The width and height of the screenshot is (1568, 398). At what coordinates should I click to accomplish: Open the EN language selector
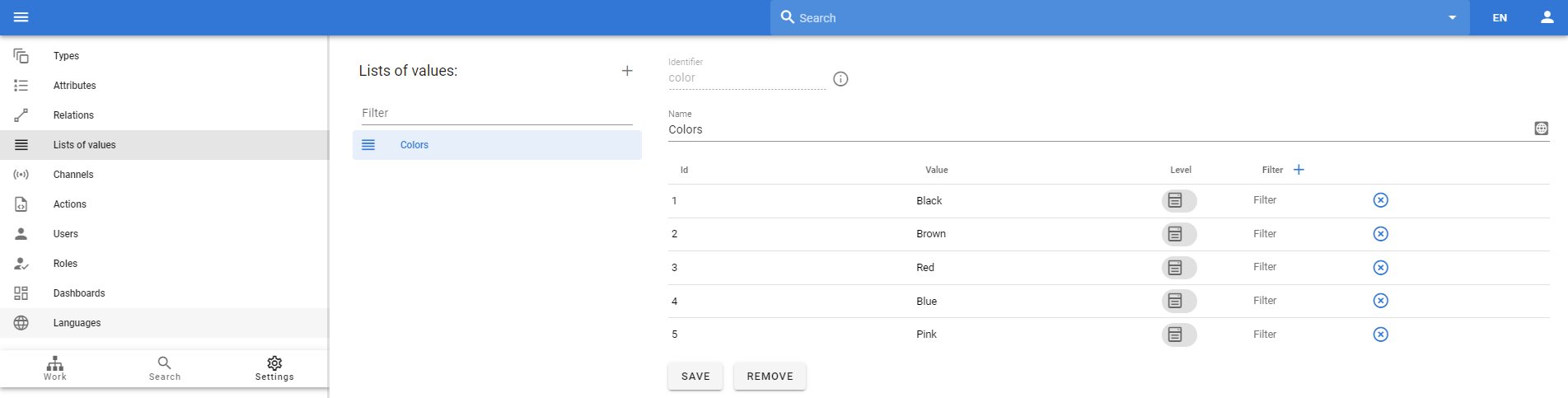[x=1500, y=17]
